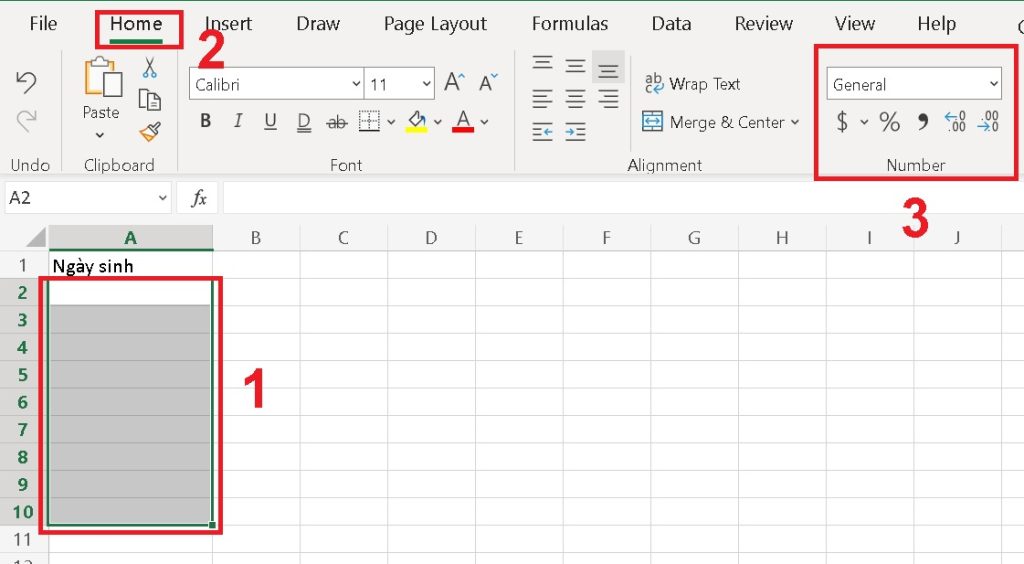Toggle Strikethrough formatting
The image size is (1024, 564).
click(337, 121)
